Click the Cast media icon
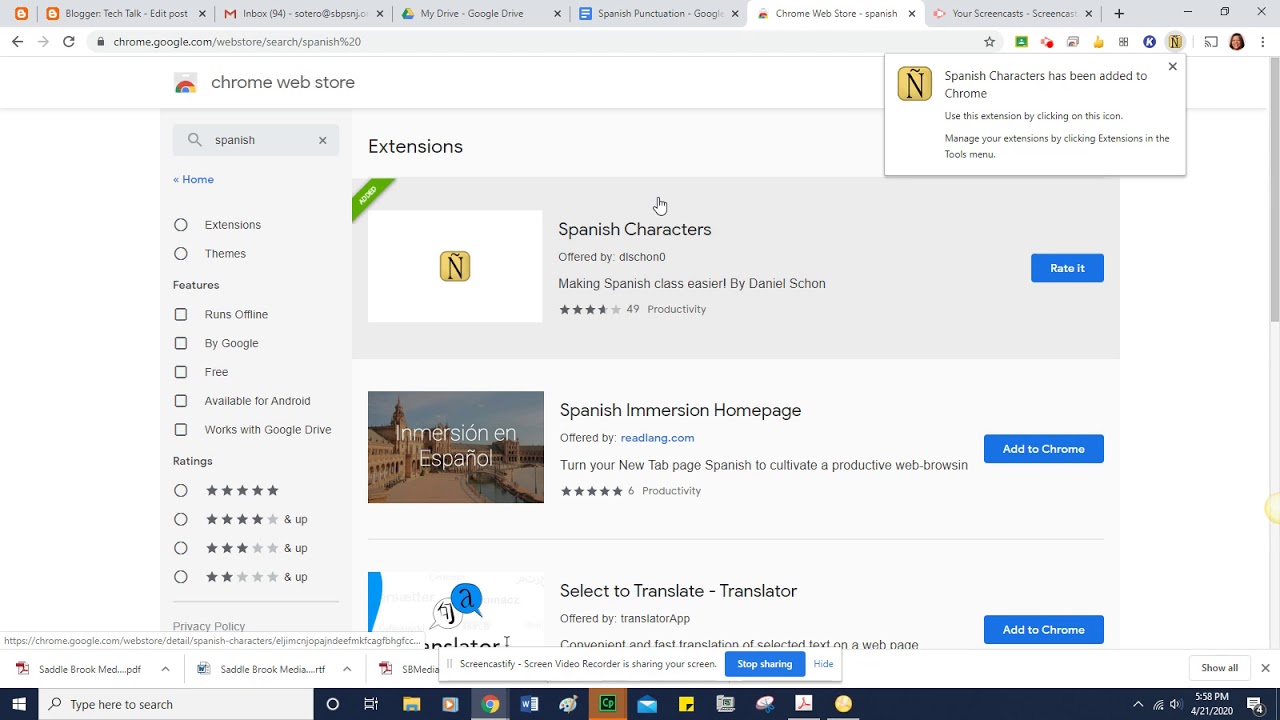The image size is (1280, 720). coord(1211,42)
